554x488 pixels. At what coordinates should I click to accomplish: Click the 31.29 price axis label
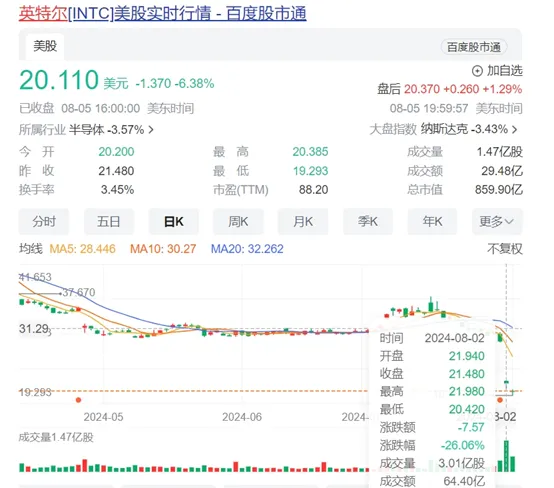click(34, 329)
